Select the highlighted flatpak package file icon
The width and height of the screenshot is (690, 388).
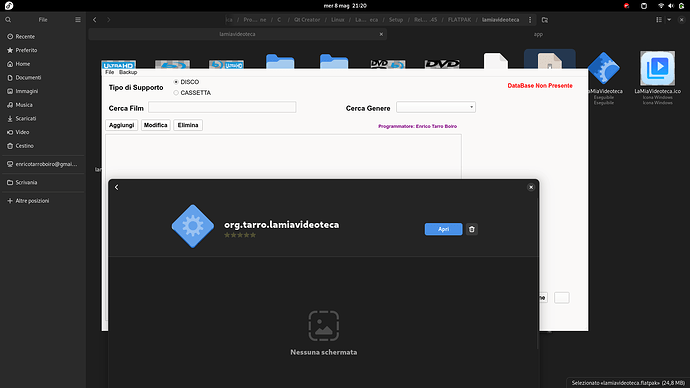point(550,60)
